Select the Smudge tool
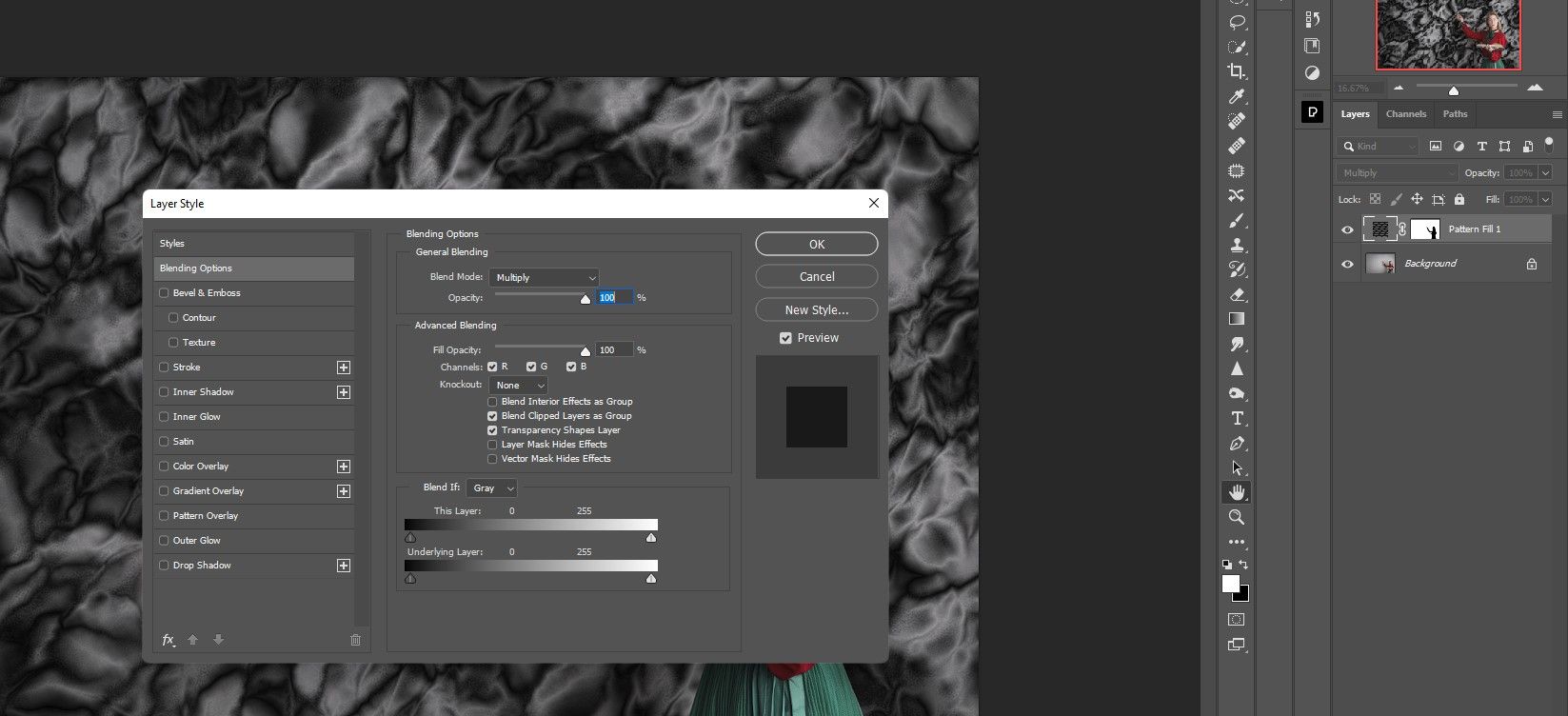 point(1237,344)
